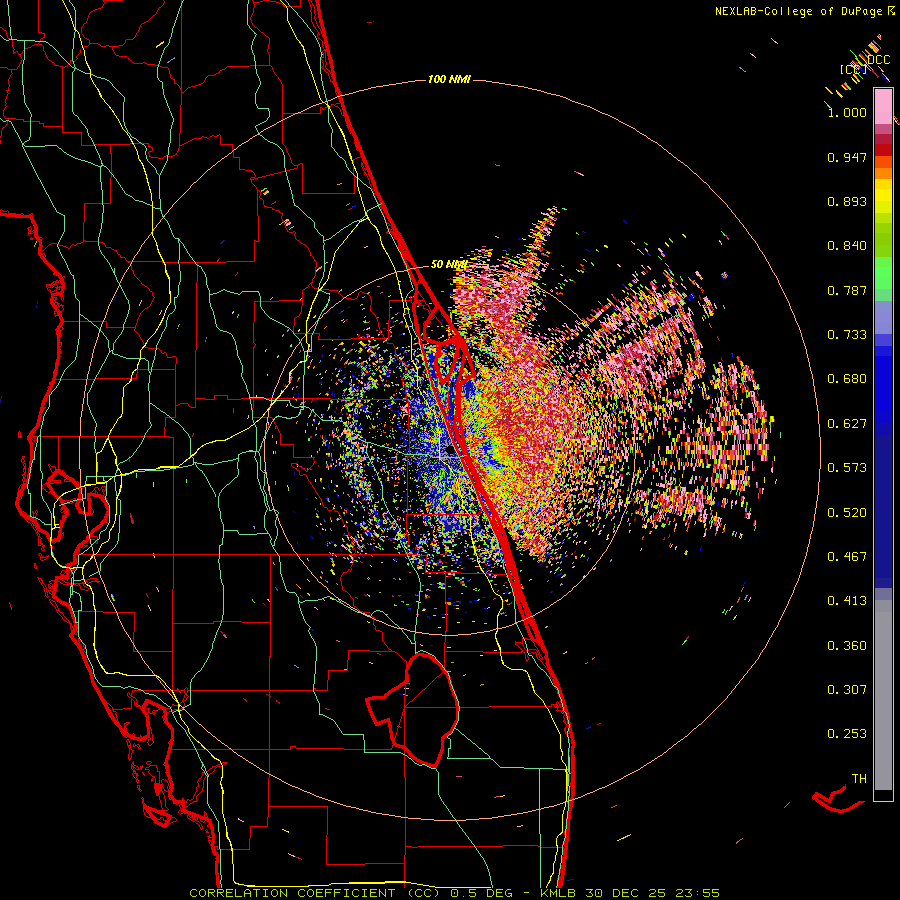Click inside the Lake Okeechobee outline
The image size is (900, 900).
[428, 709]
